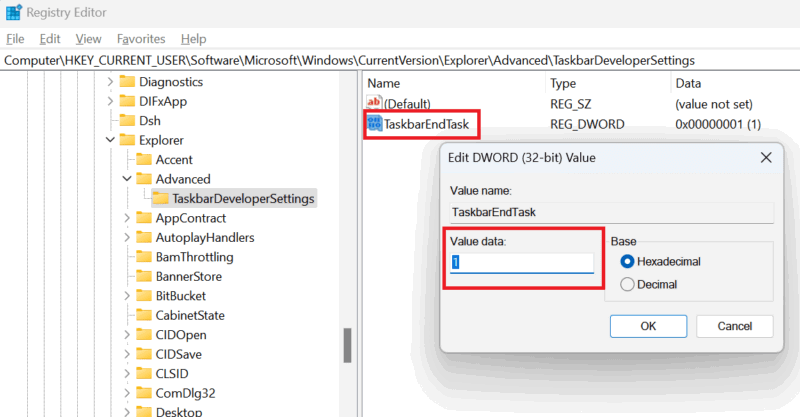Click the Value data input field
800x417 pixels.
[x=521, y=262]
